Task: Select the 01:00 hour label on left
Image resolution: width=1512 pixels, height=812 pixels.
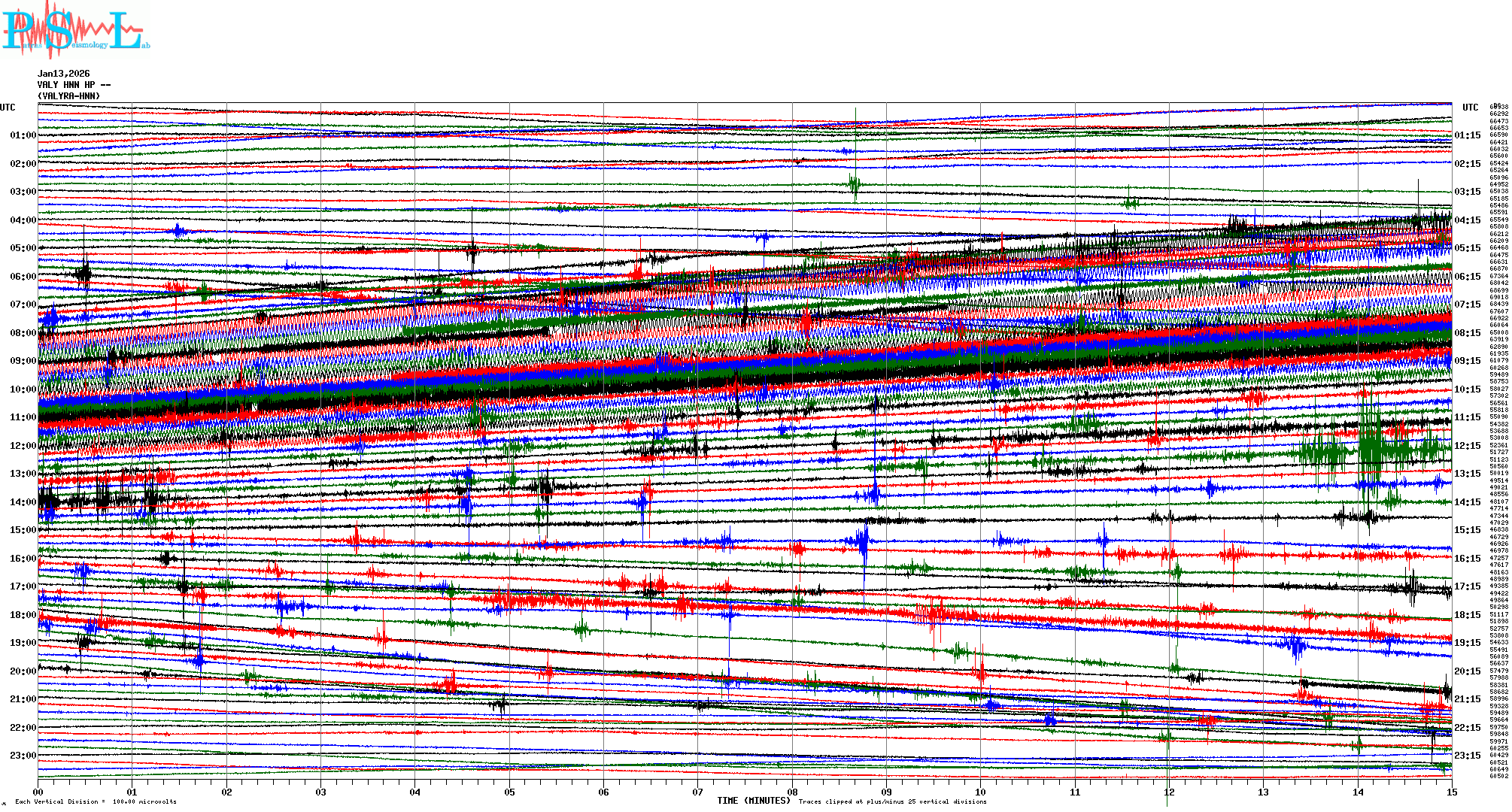Action: coord(23,135)
